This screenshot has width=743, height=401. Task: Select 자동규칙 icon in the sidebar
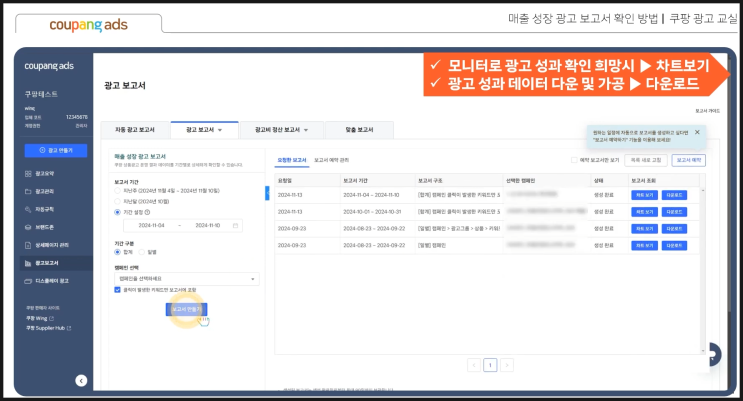click(x=28, y=210)
